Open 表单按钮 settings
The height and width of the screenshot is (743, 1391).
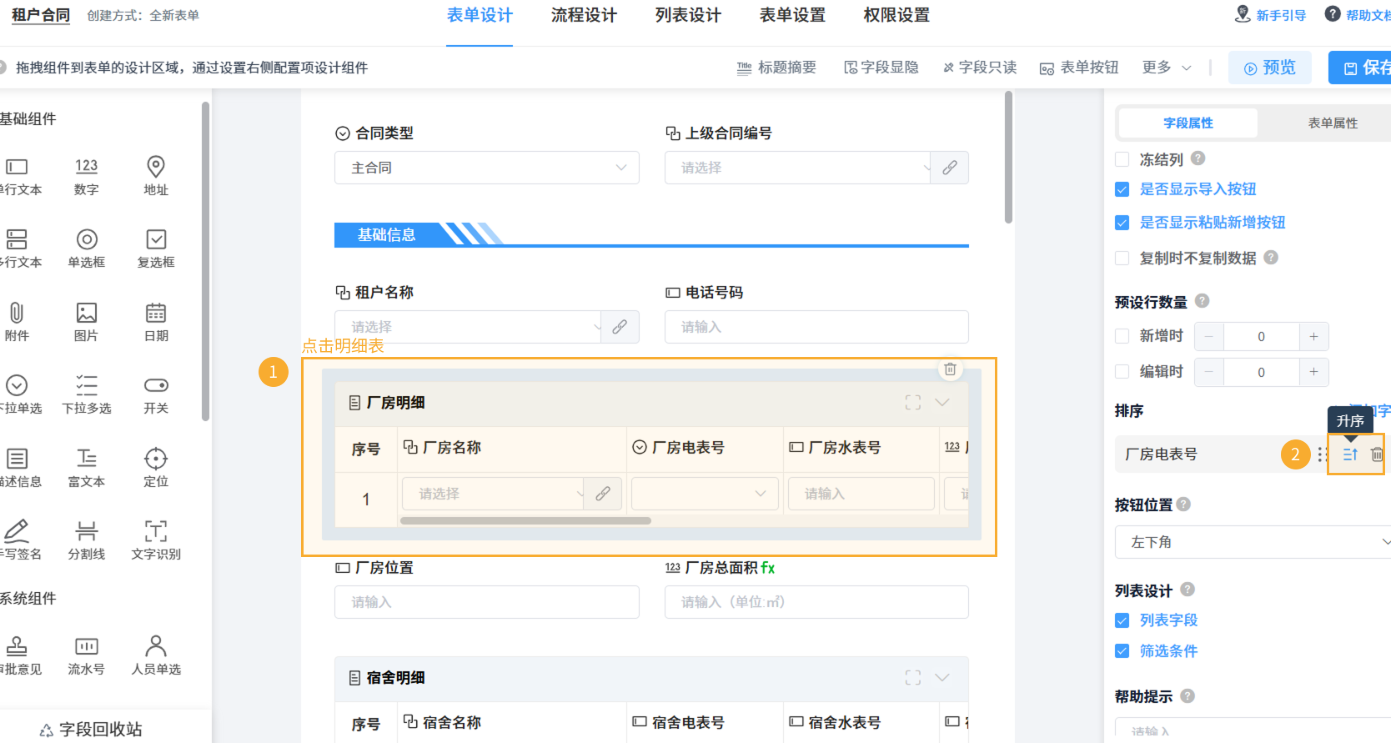click(x=1079, y=67)
